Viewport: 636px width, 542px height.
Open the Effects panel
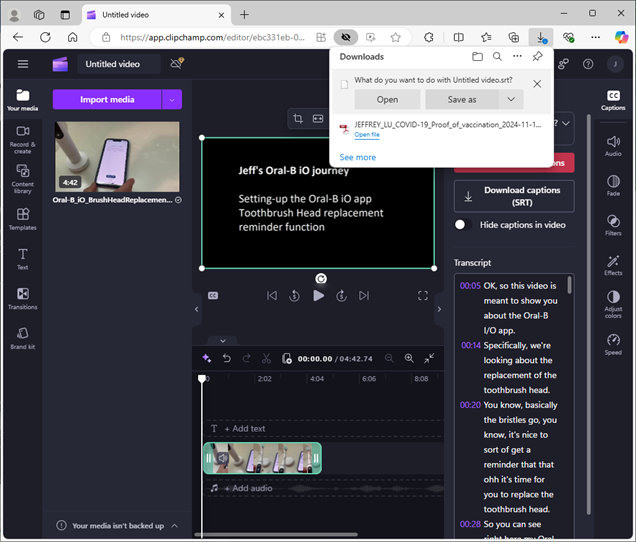pyautogui.click(x=613, y=265)
